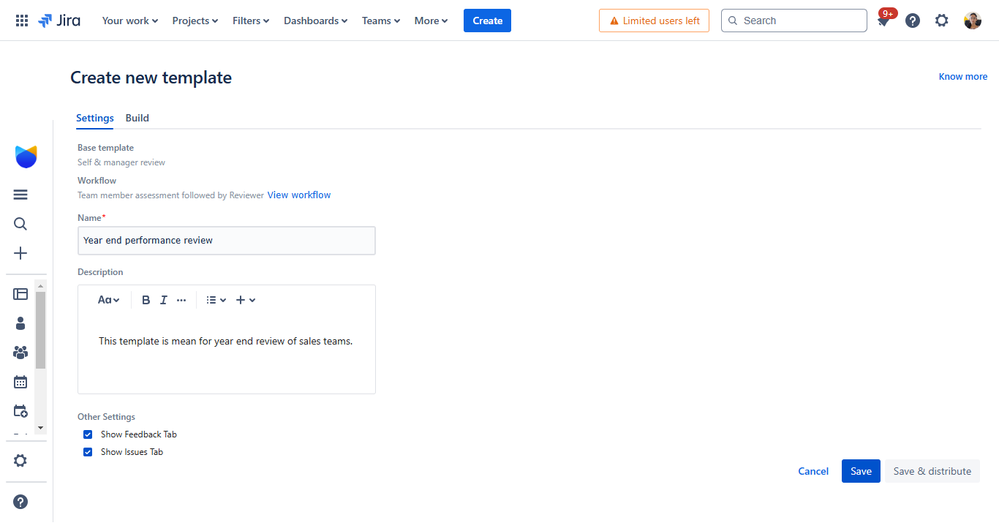Open user profile avatar
This screenshot has height=523, width=999.
click(x=972, y=20)
